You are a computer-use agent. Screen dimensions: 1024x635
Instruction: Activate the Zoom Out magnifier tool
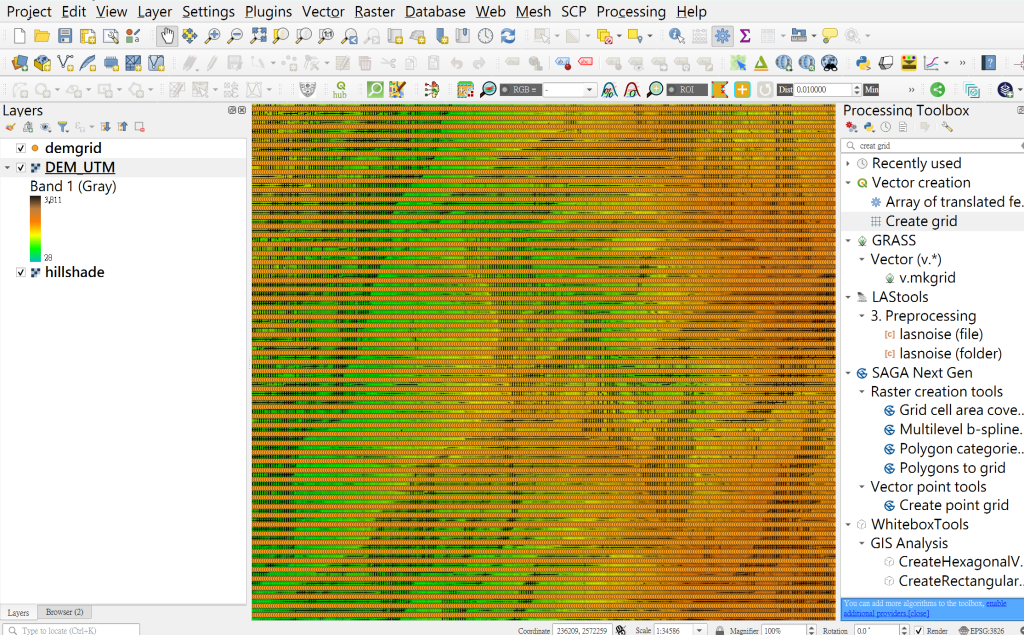point(235,36)
